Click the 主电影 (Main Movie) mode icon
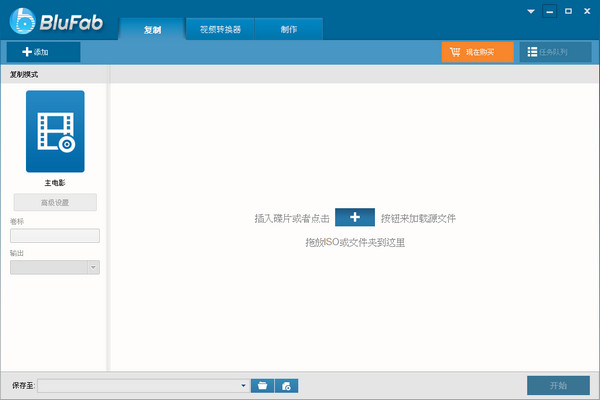Screen dimensions: 600x400 point(55,131)
